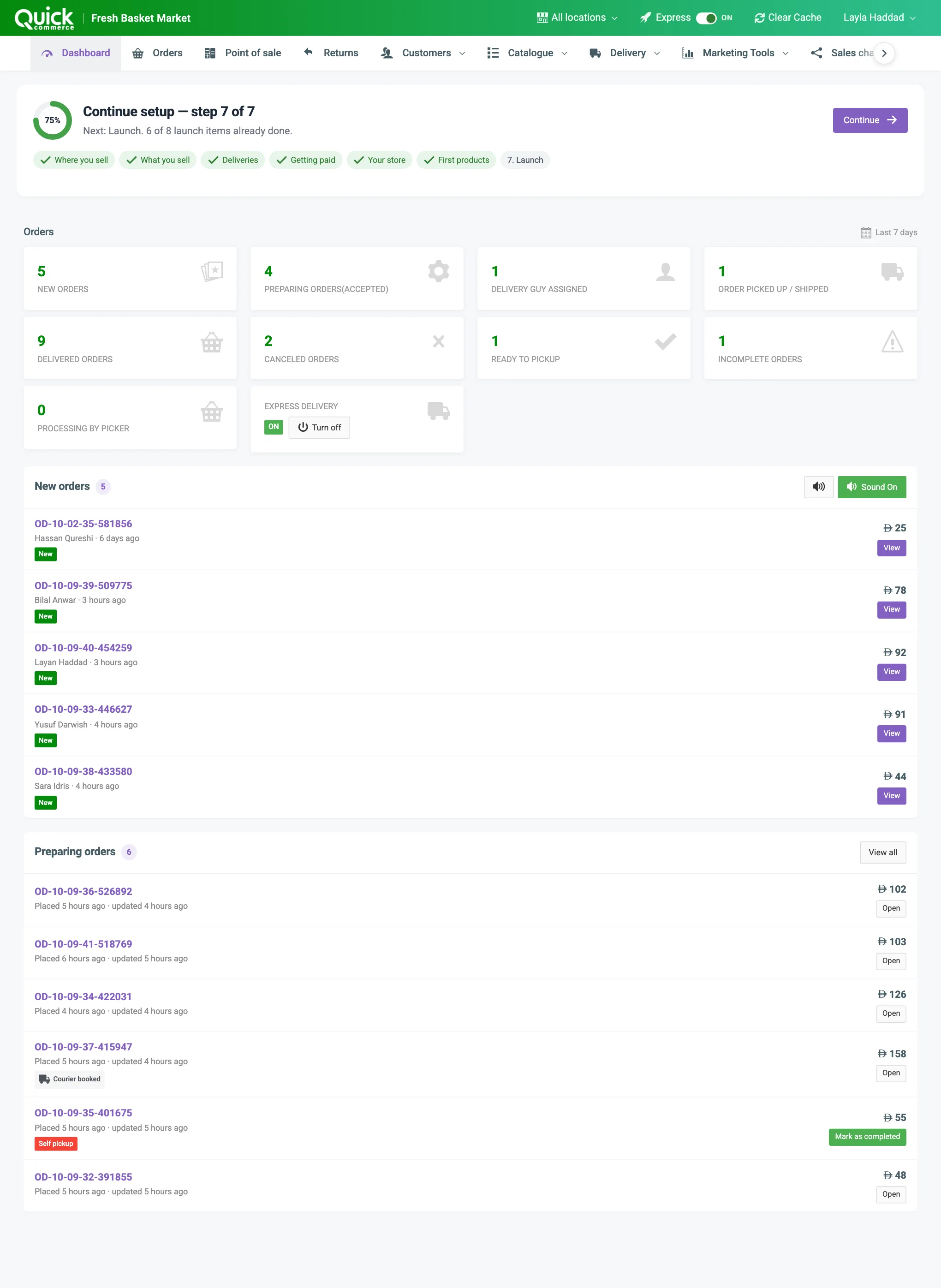Click the 75% setup progress ring
Screen dimensions: 941x1288
(53, 120)
